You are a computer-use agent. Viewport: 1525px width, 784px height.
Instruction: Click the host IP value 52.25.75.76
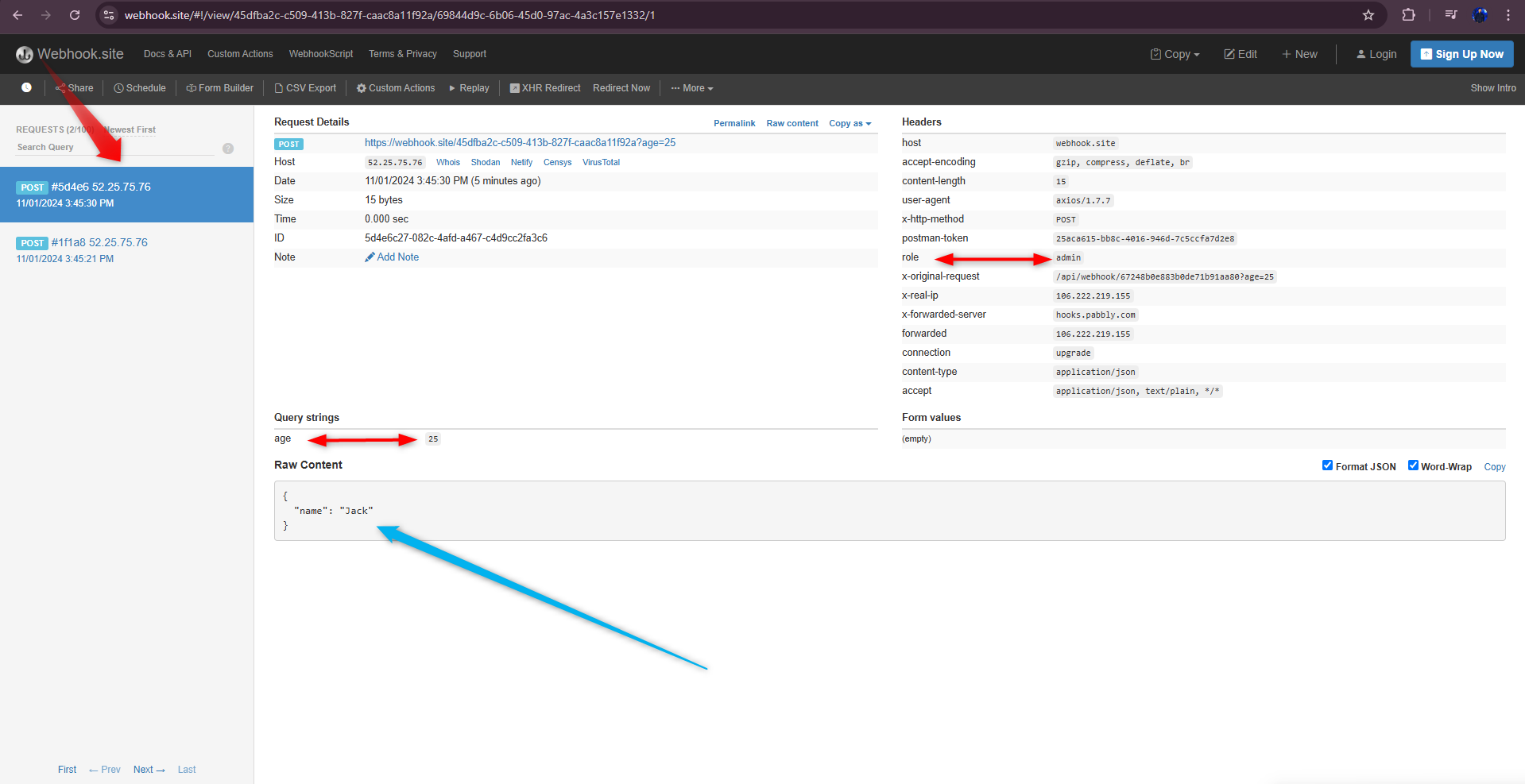pyautogui.click(x=395, y=162)
